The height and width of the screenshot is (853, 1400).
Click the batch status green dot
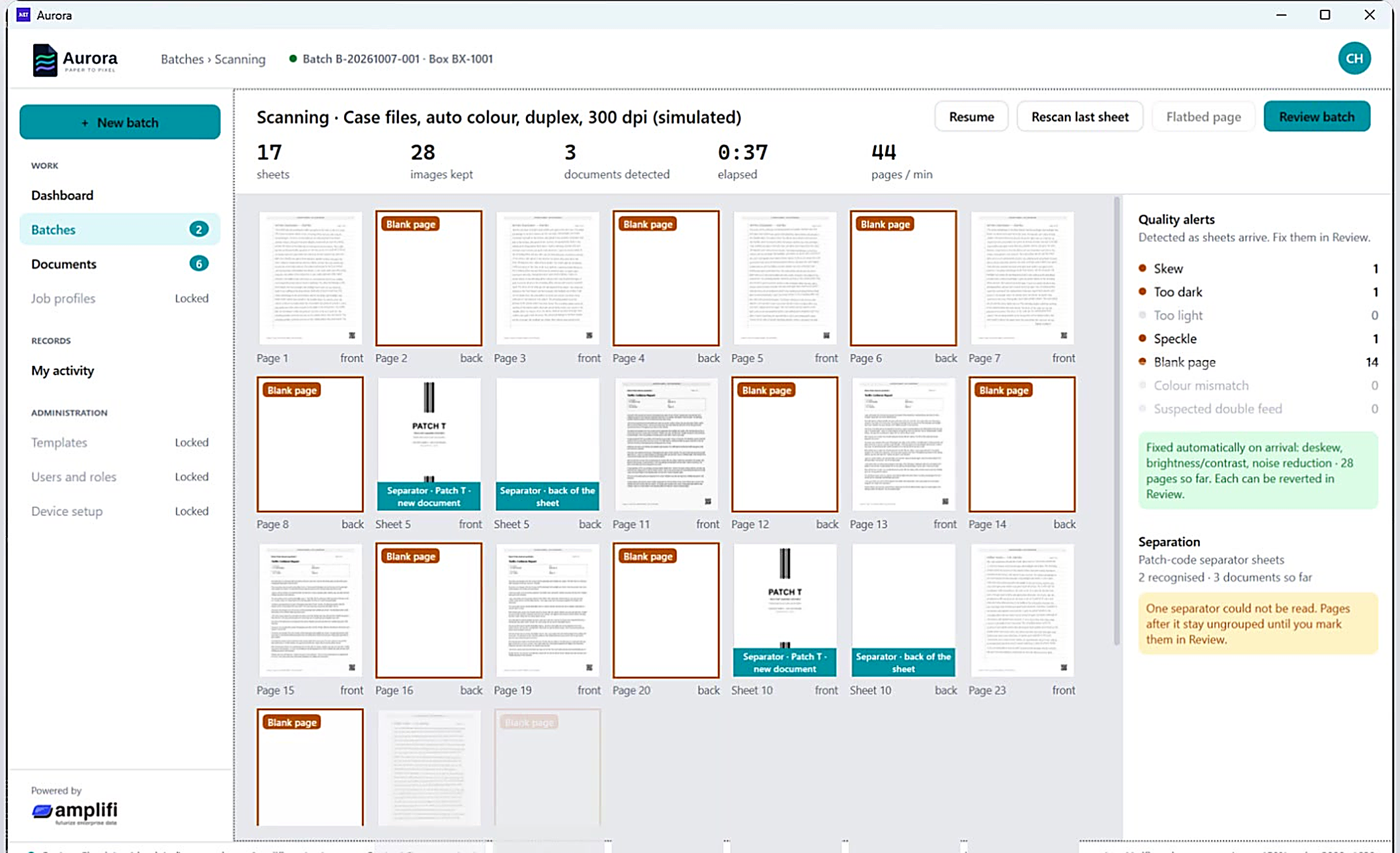tap(293, 59)
